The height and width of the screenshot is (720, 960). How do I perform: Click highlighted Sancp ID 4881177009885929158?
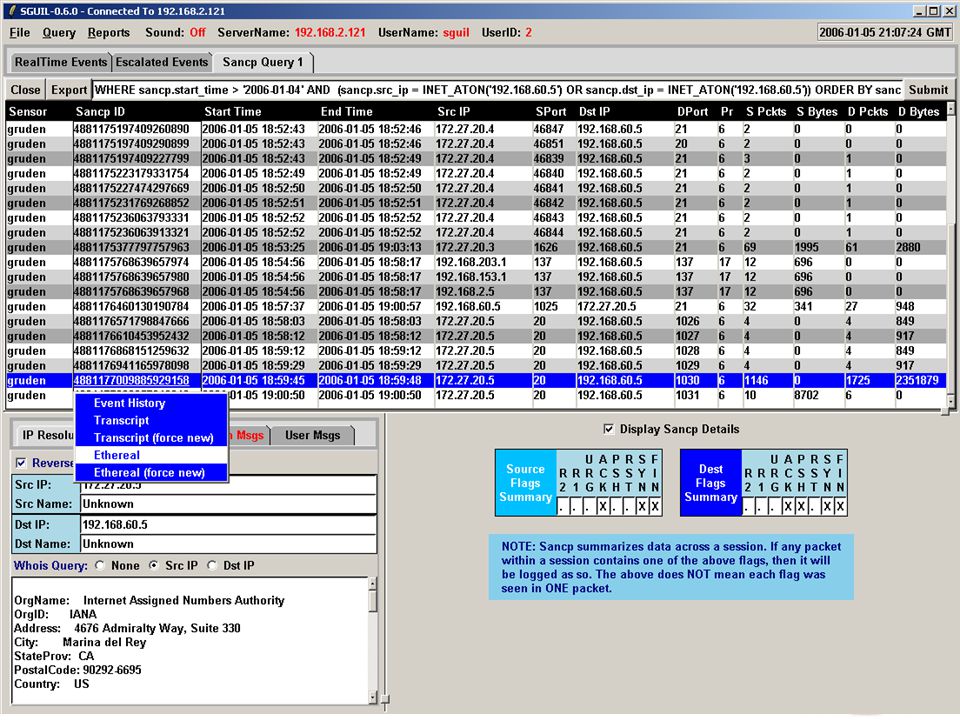pos(132,380)
